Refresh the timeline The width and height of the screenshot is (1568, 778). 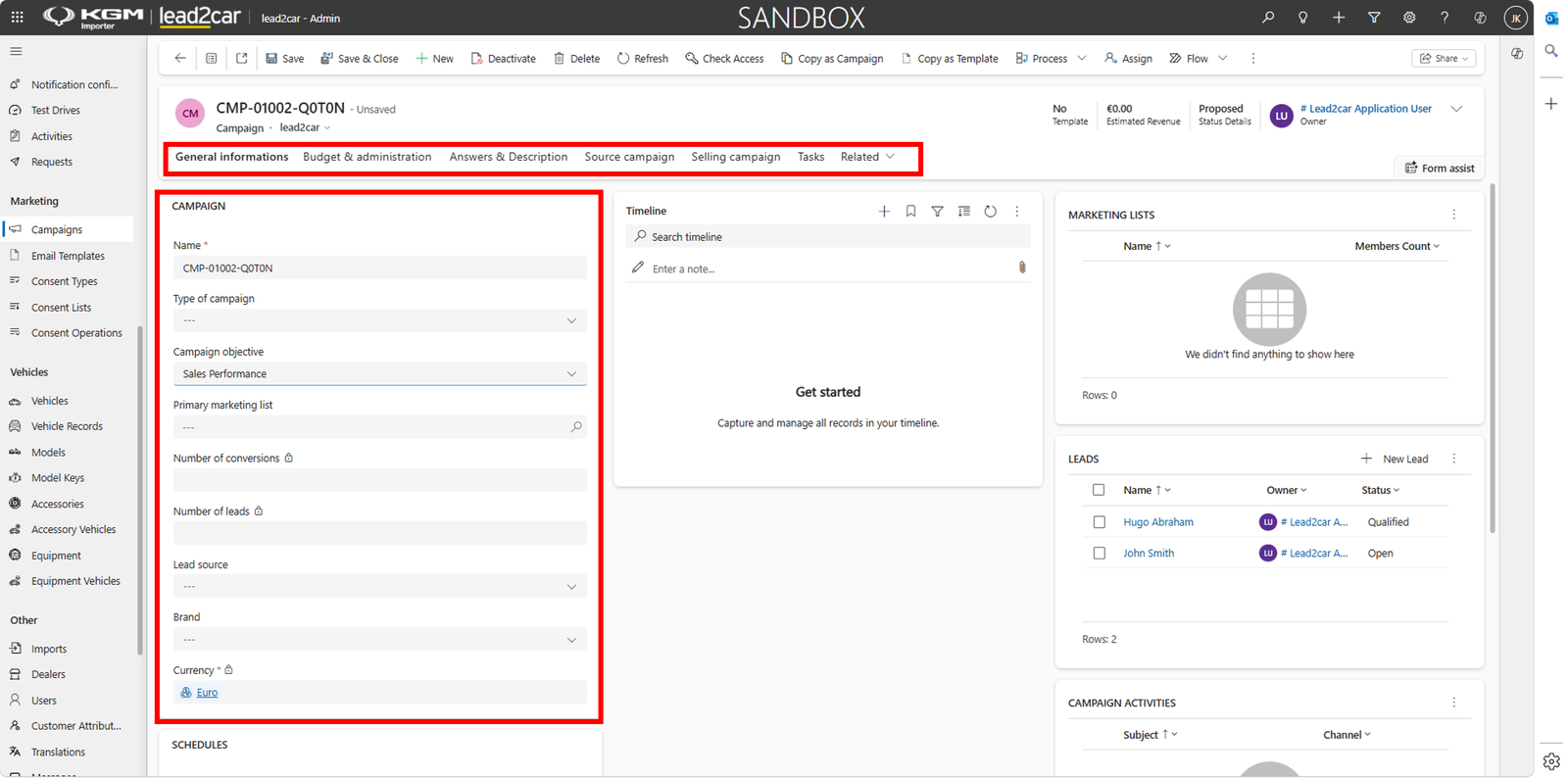pos(991,212)
